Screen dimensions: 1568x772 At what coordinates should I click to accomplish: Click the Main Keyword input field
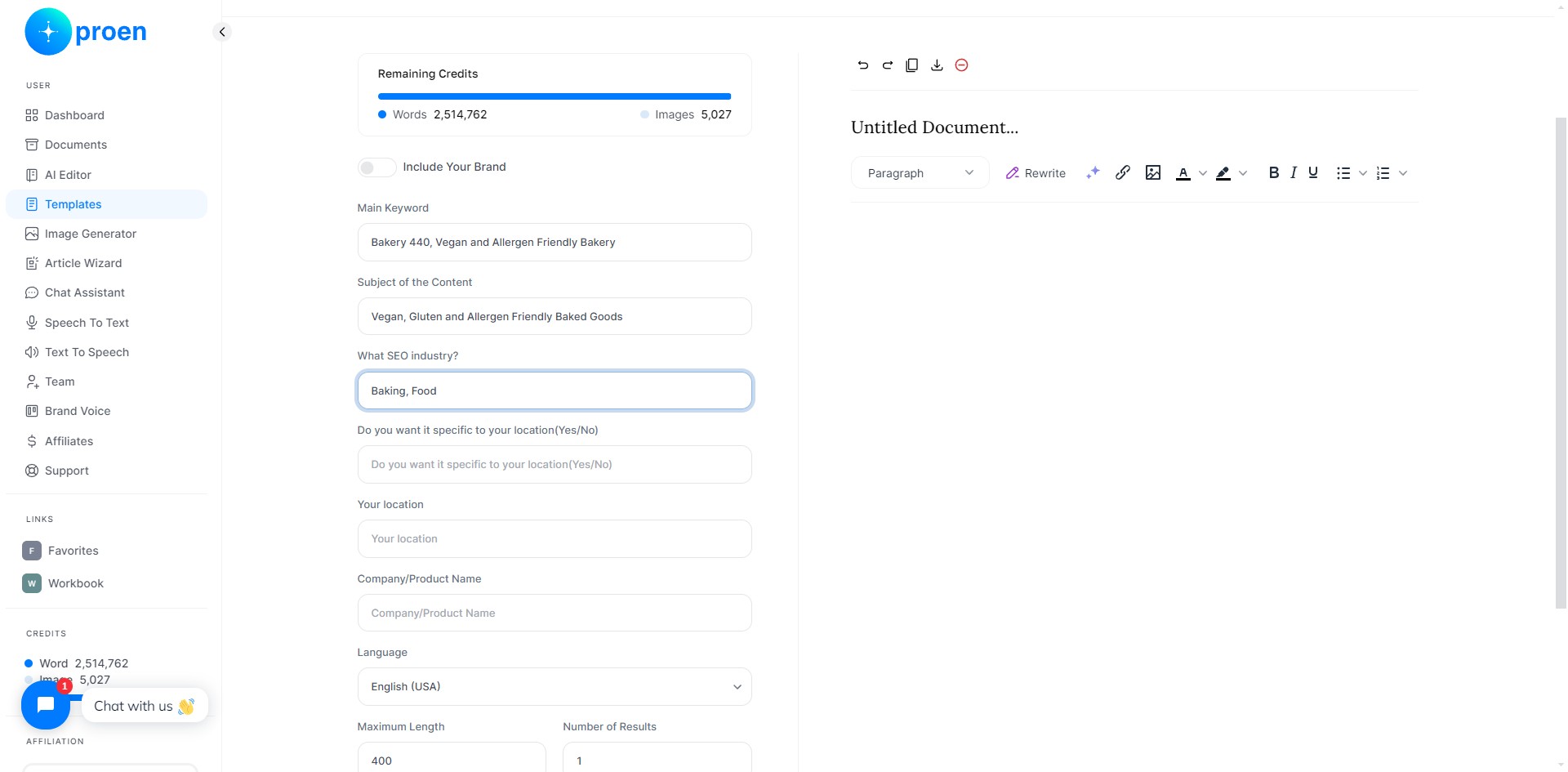coord(555,243)
